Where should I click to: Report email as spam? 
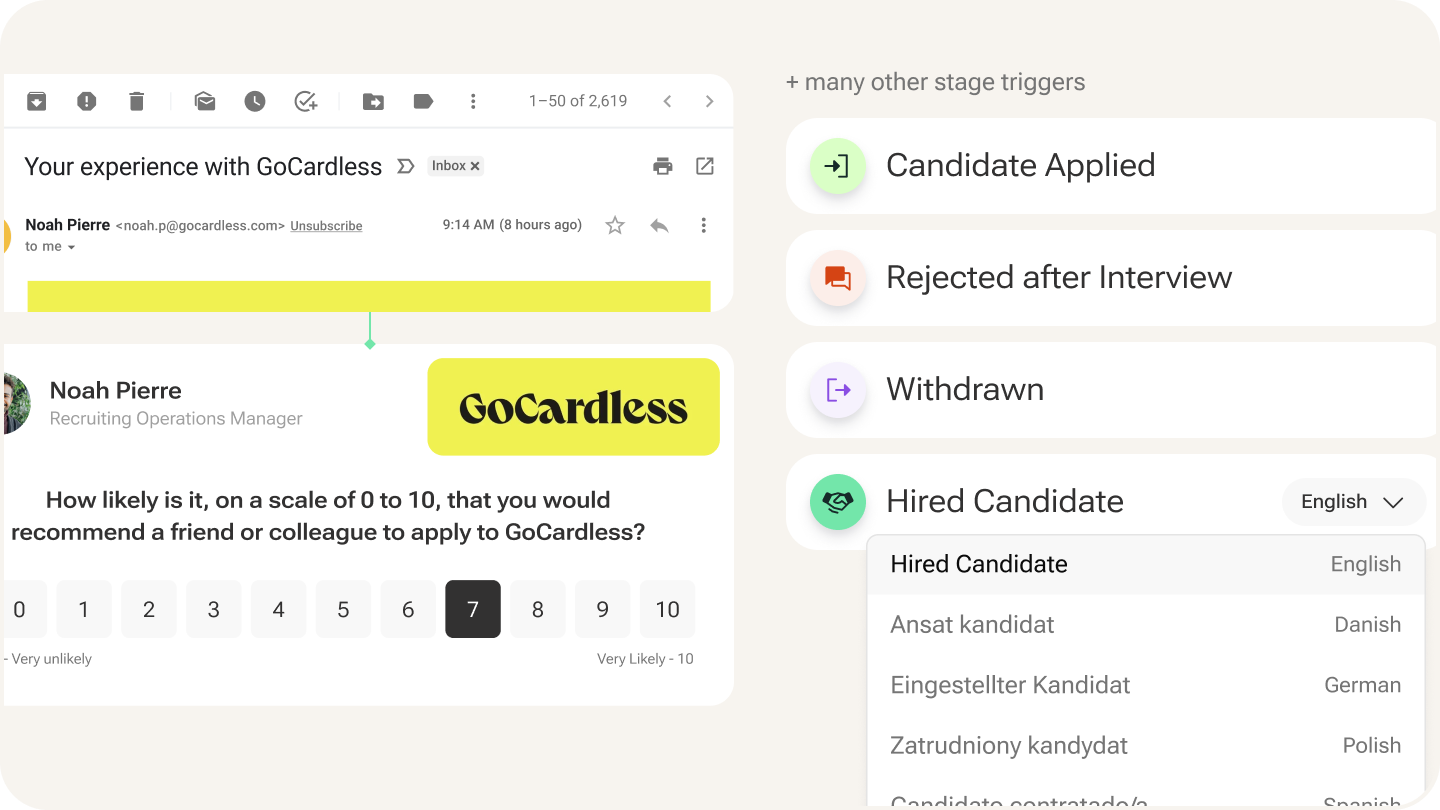pos(87,101)
